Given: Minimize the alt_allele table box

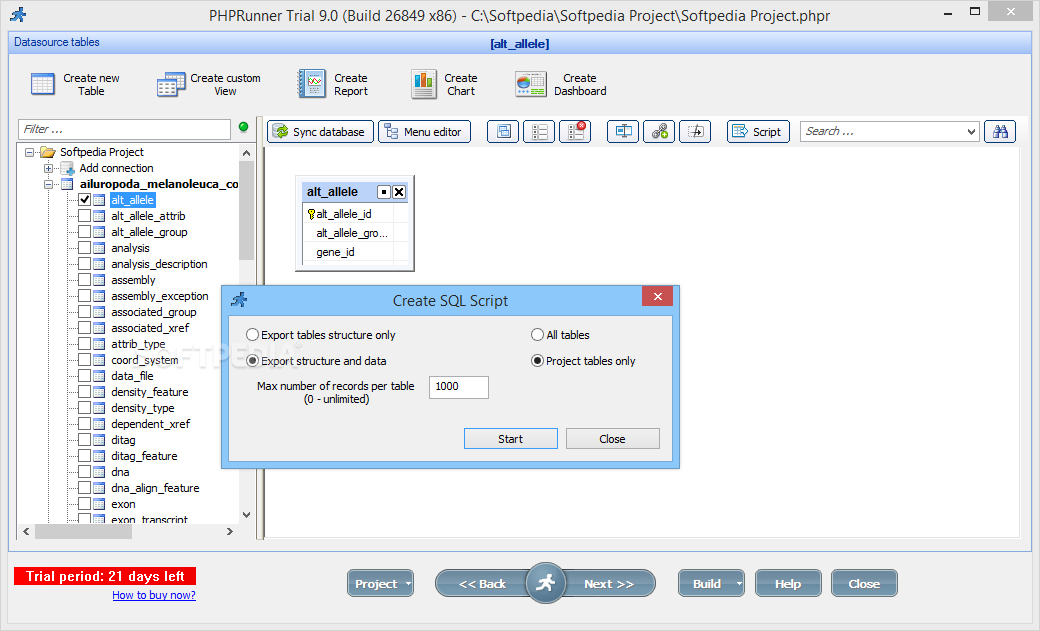Looking at the screenshot, I should pos(383,192).
